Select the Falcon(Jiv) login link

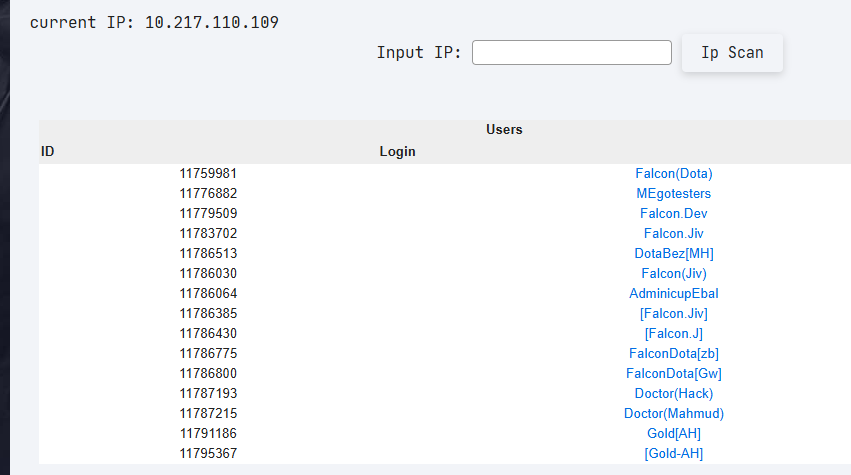click(673, 273)
